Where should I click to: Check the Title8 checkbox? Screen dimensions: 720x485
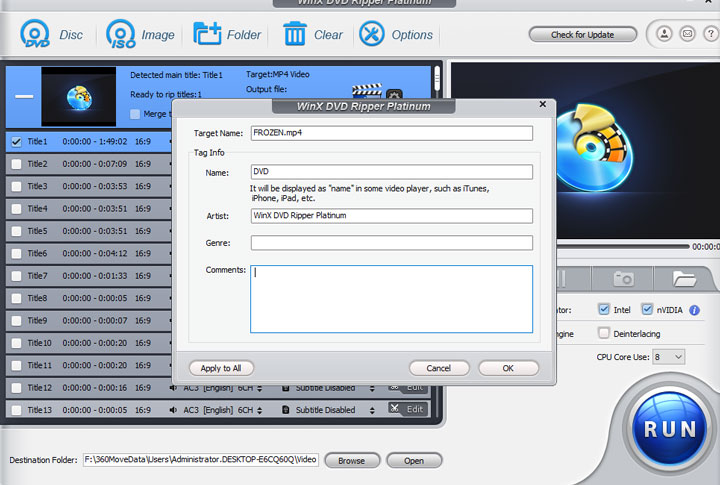point(16,299)
